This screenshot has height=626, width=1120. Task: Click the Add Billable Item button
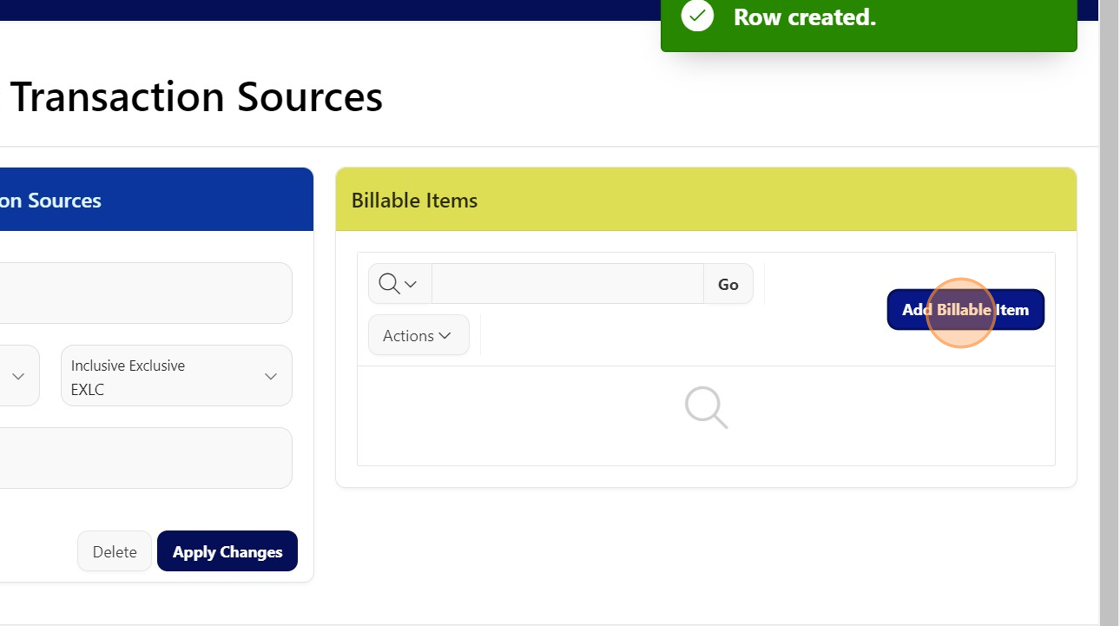[965, 310]
